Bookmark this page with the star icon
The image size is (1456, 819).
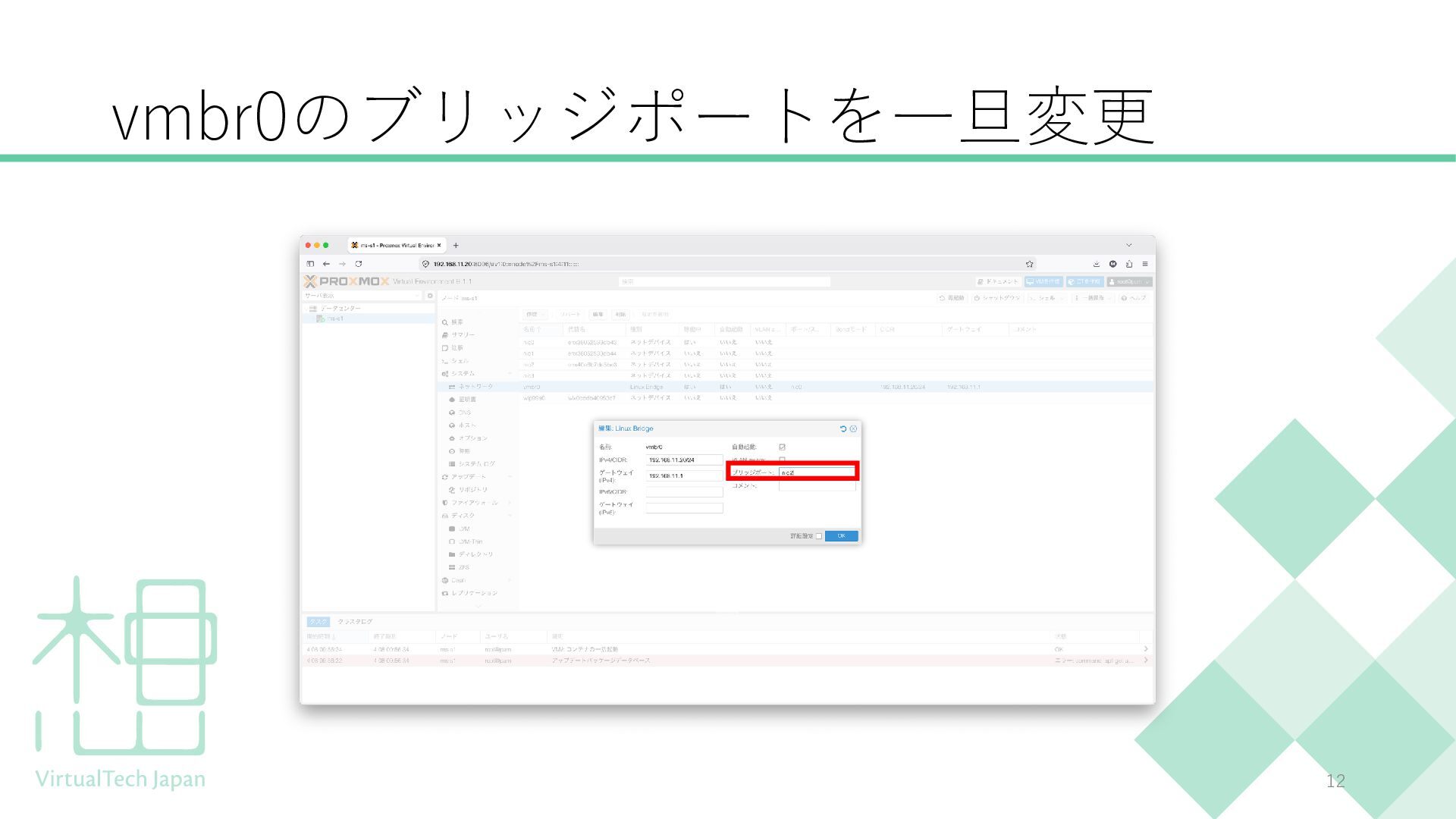click(1029, 264)
